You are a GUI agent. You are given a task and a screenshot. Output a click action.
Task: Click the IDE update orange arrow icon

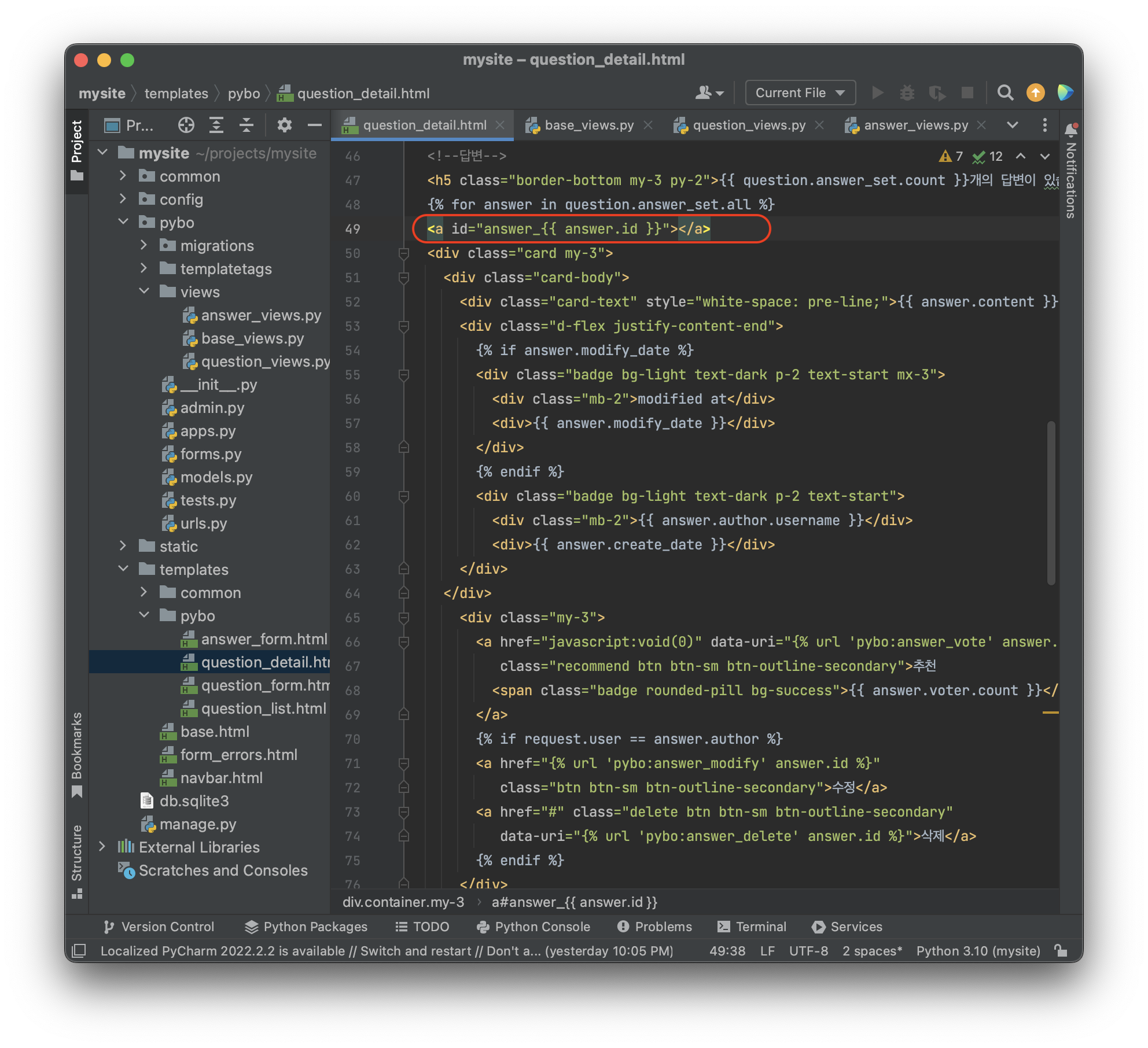pyautogui.click(x=1035, y=93)
